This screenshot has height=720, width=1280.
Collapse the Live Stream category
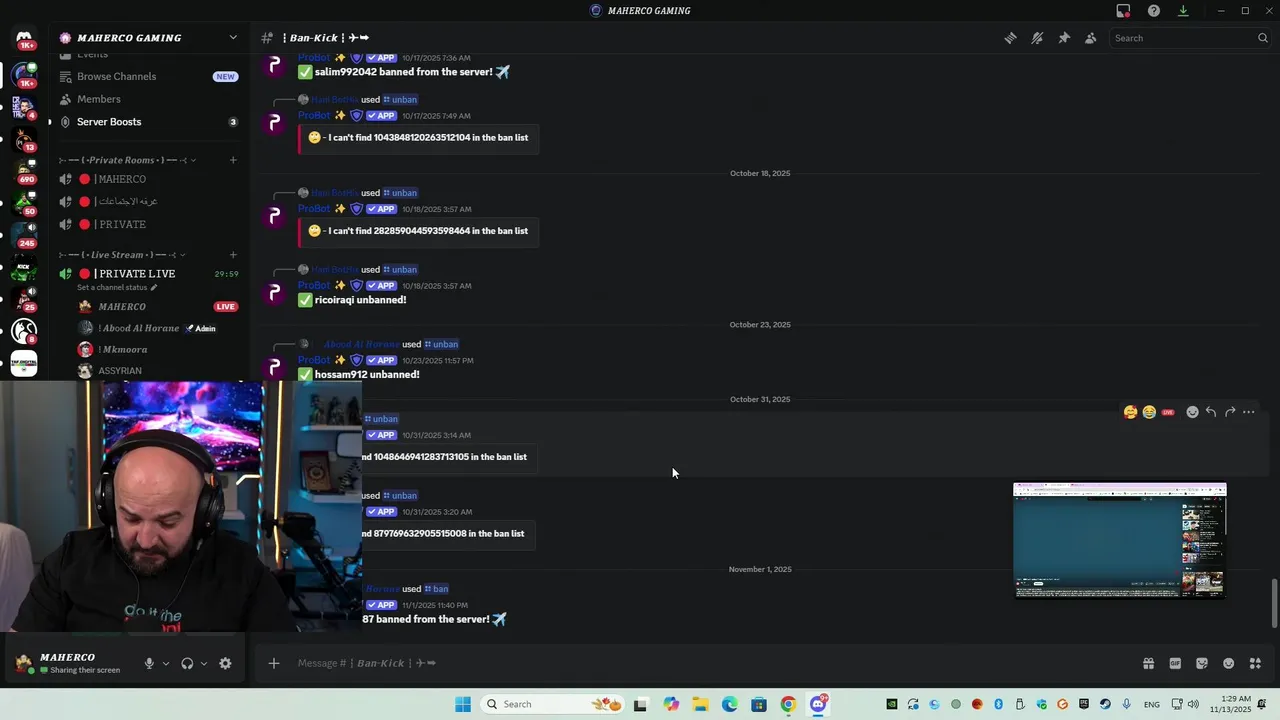pos(122,255)
